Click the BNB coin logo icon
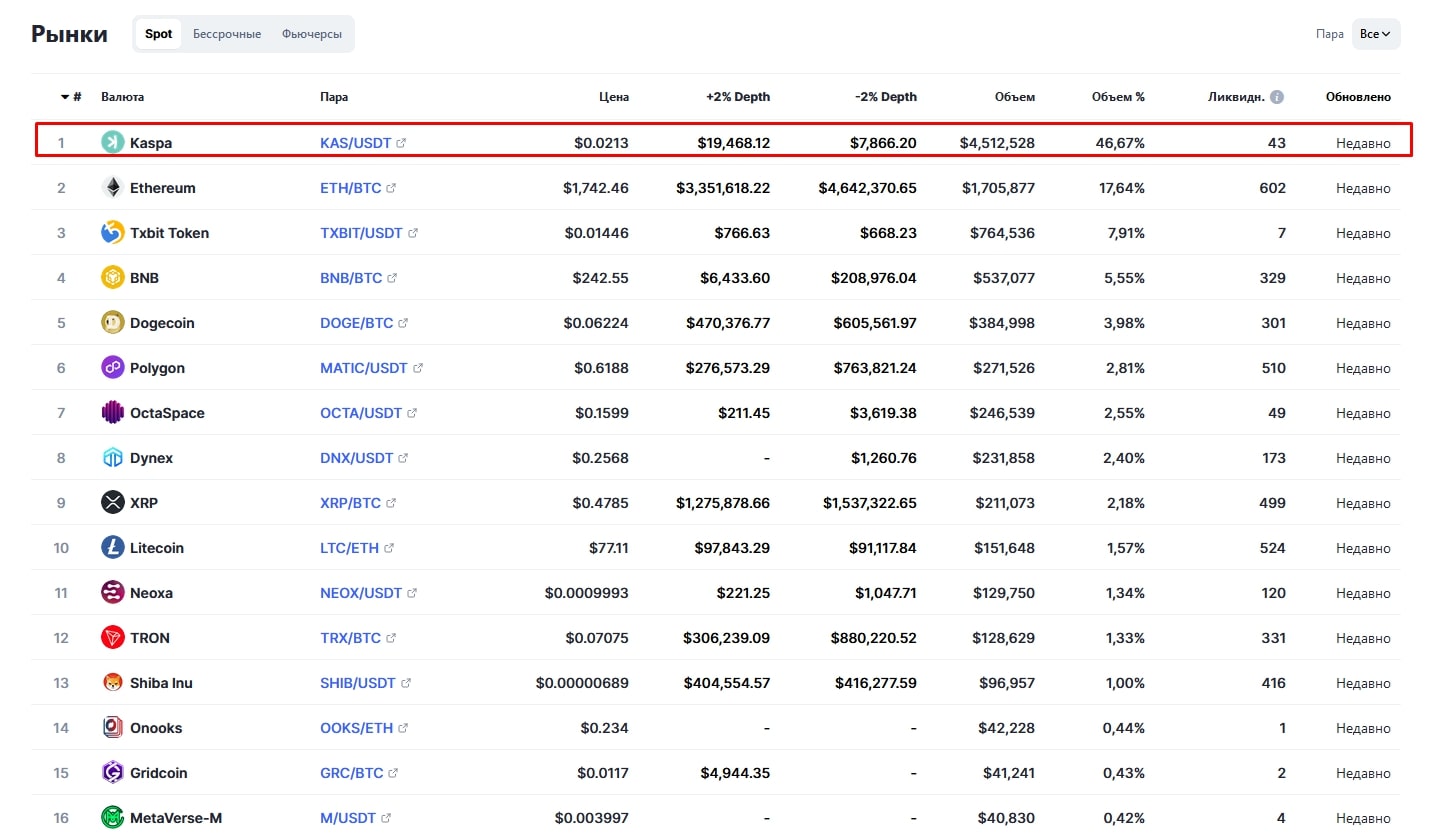 113,277
